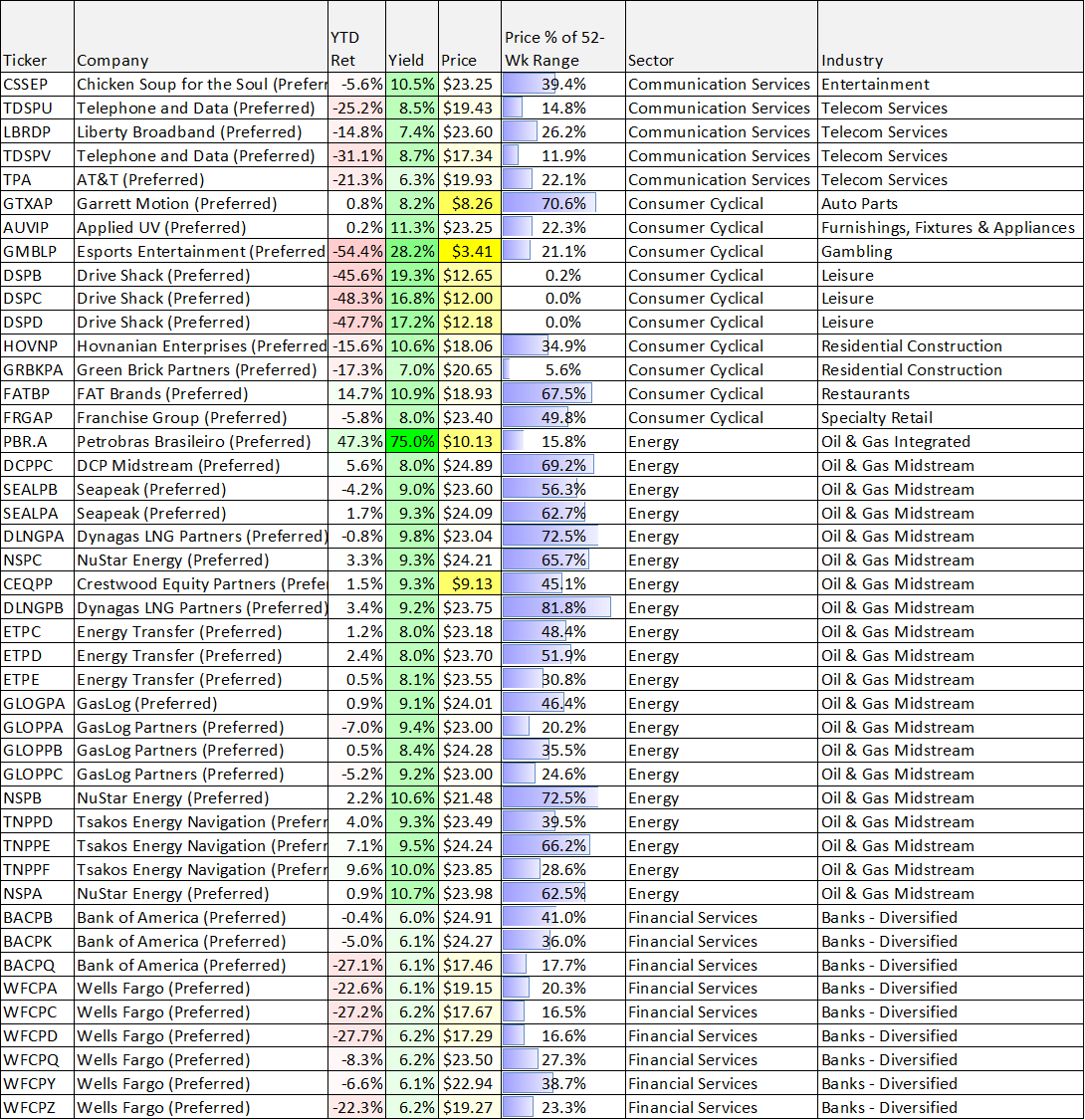Select ticker TNPPE
This screenshot has width=1085, height=1120.
[x=37, y=845]
